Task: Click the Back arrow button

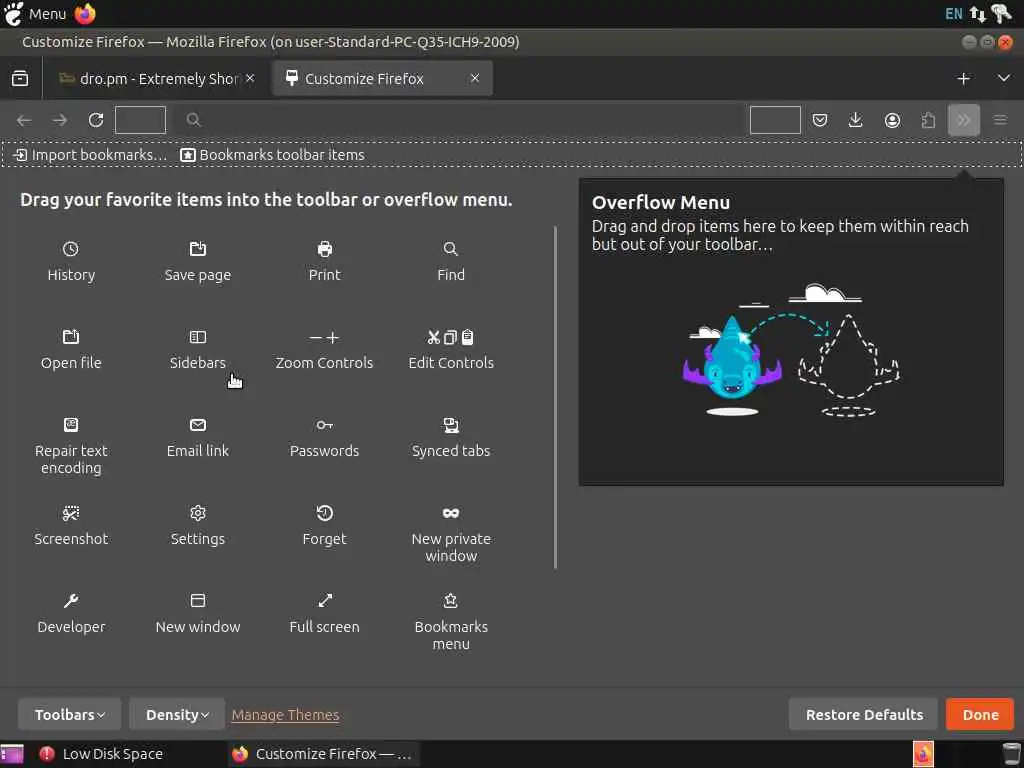Action: 24,120
